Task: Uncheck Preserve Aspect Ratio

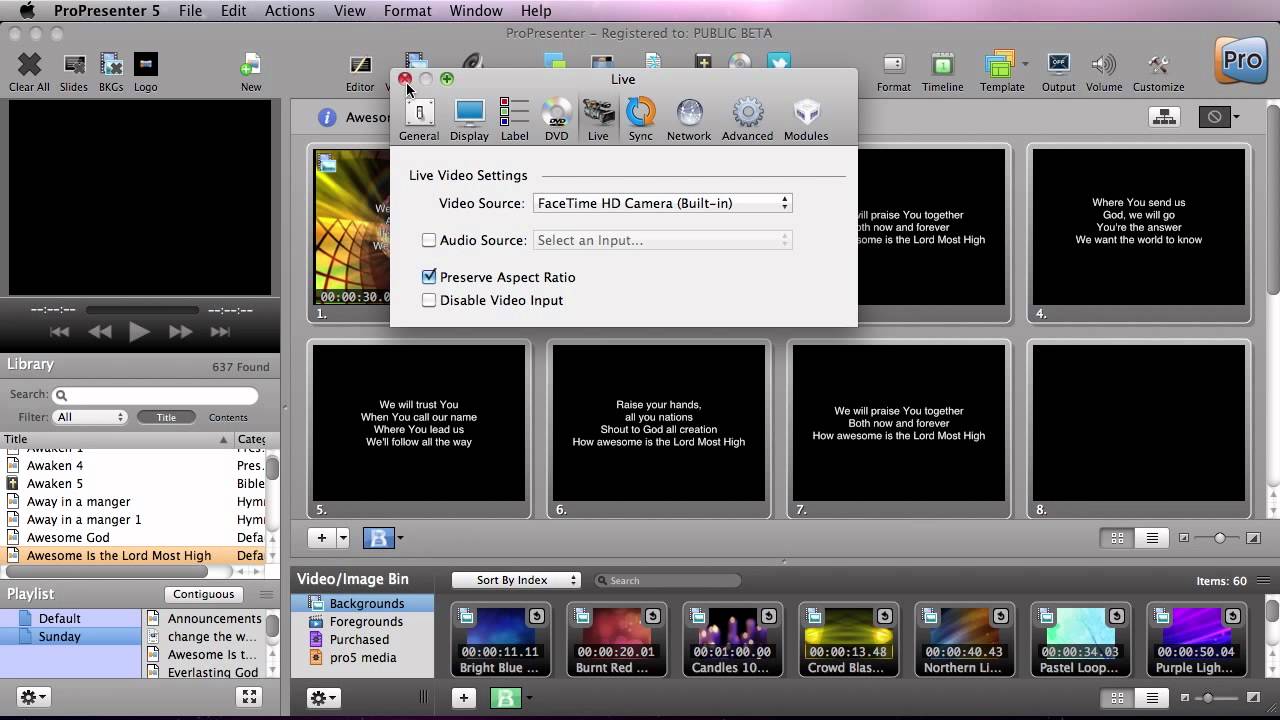Action: click(429, 277)
